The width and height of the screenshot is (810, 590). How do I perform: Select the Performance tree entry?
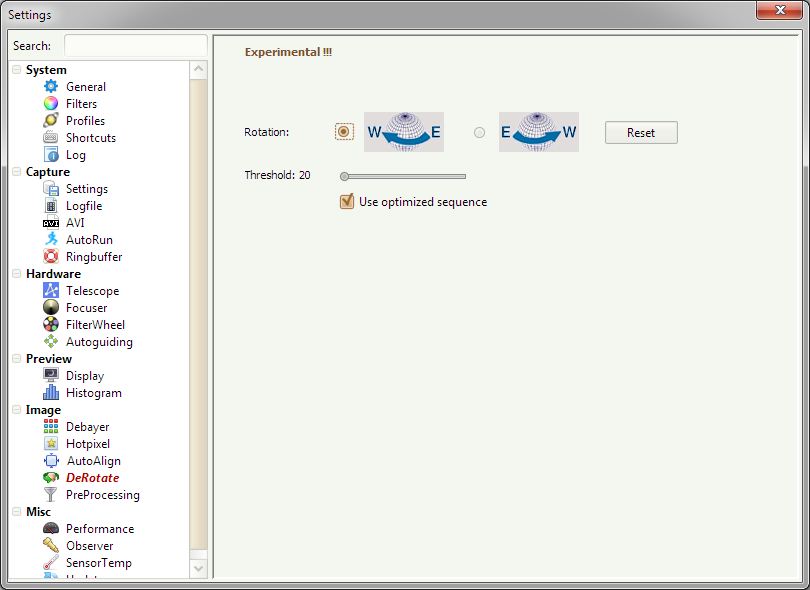100,529
